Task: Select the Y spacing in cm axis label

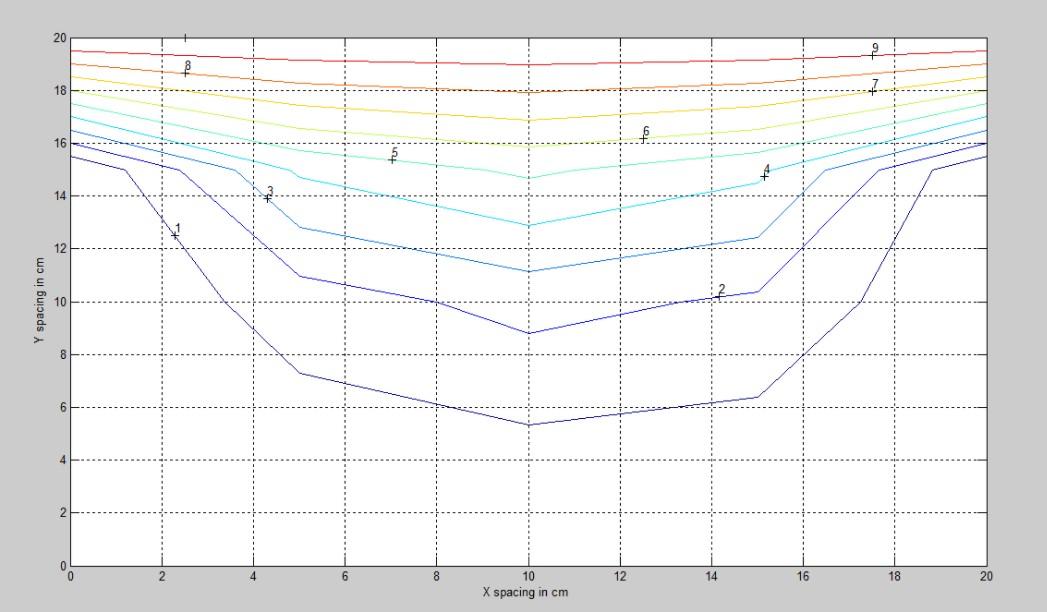Action: coord(40,301)
